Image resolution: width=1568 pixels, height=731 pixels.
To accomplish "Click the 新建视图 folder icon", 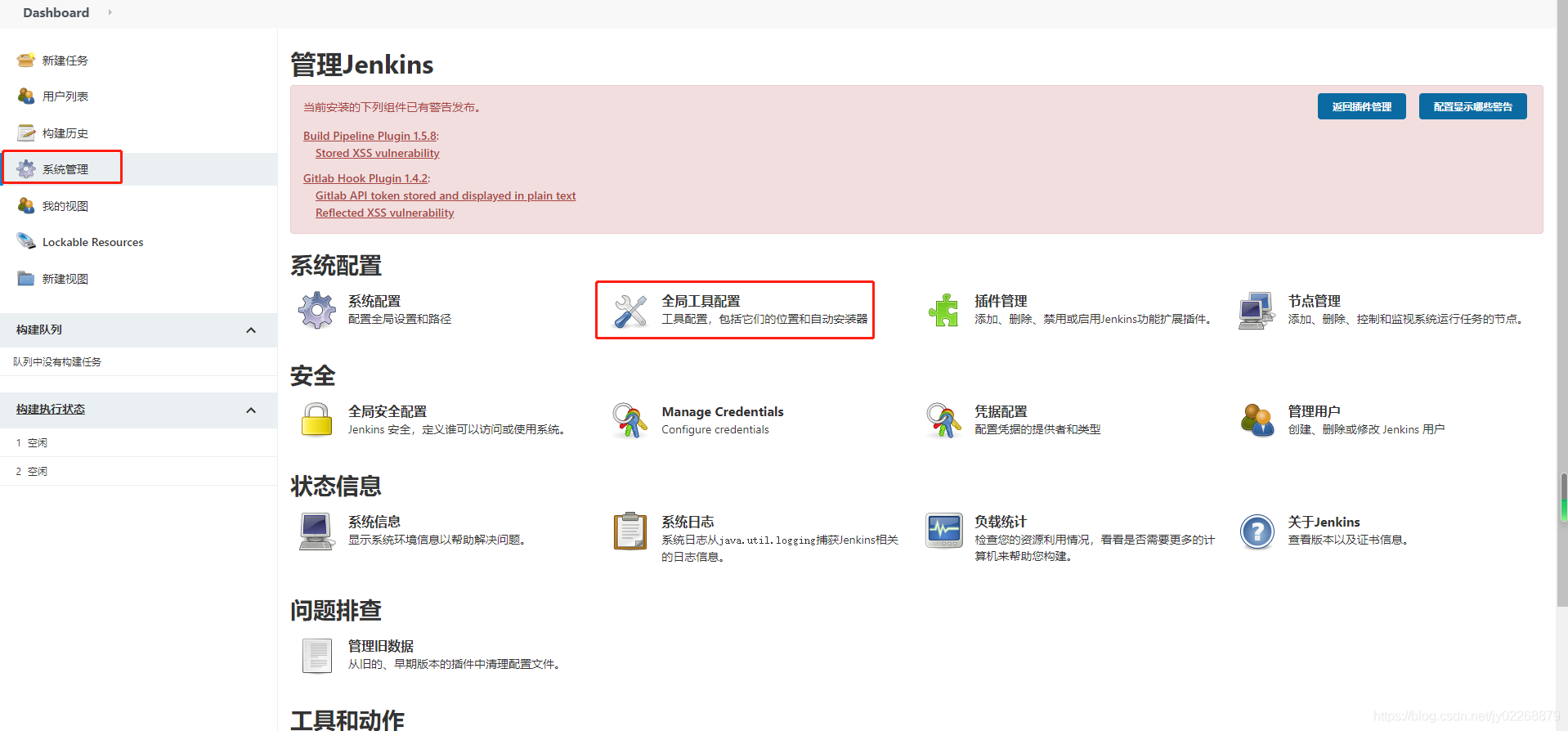I will 26,278.
